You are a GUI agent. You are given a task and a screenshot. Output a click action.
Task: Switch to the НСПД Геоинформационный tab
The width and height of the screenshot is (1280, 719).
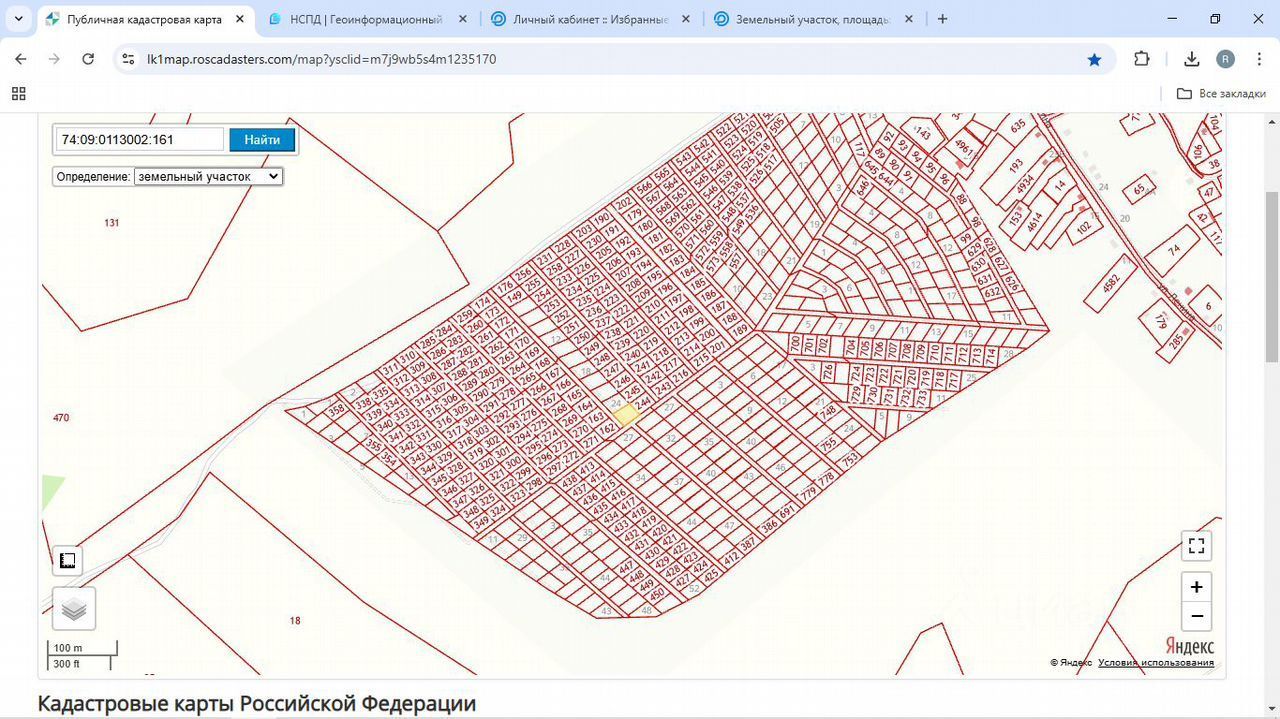pyautogui.click(x=366, y=19)
